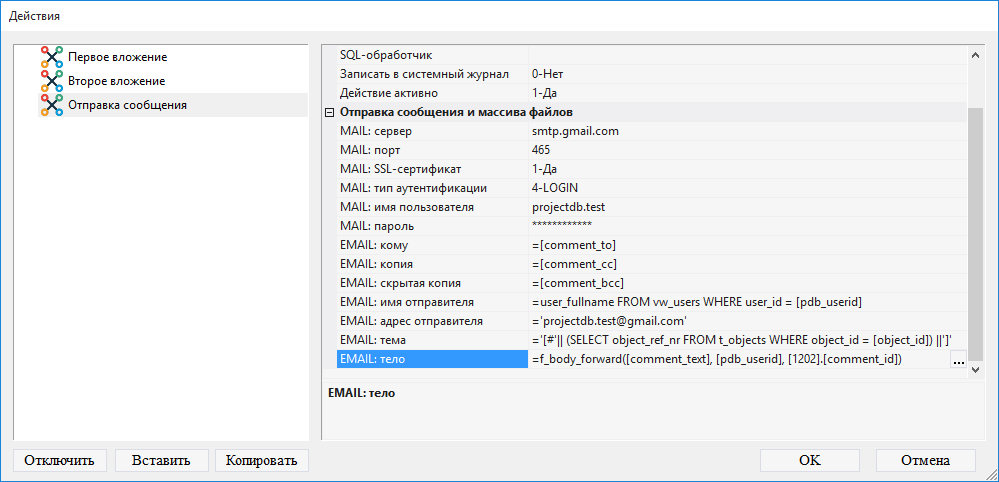
Task: Click the icon beside Первое вложение
Action: [x=51, y=57]
